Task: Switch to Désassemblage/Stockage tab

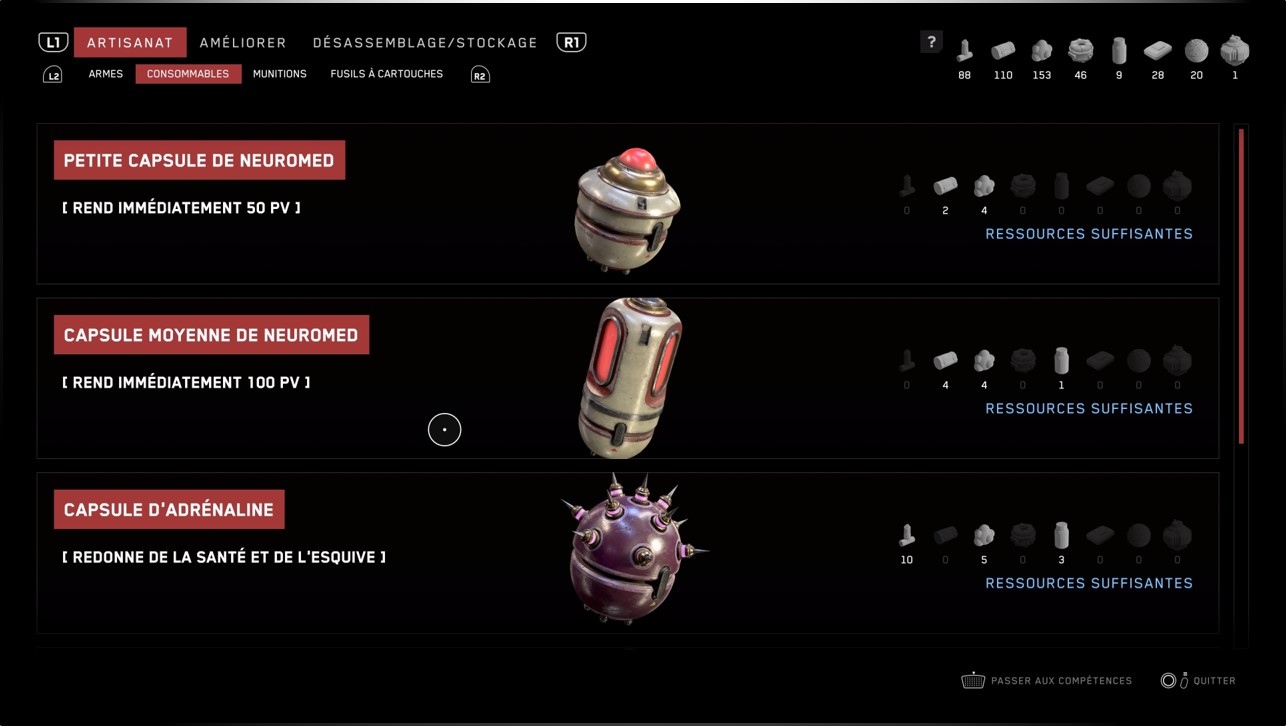Action: coord(425,43)
